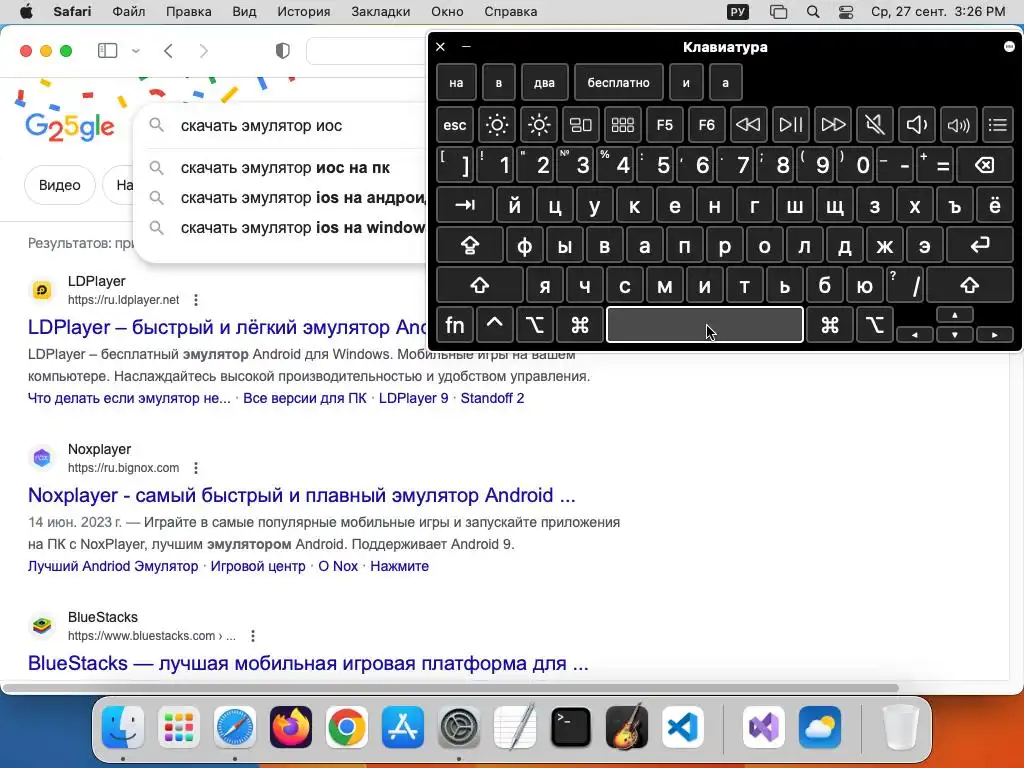Click the F6 key
Image resolution: width=1024 pixels, height=768 pixels.
click(x=706, y=125)
